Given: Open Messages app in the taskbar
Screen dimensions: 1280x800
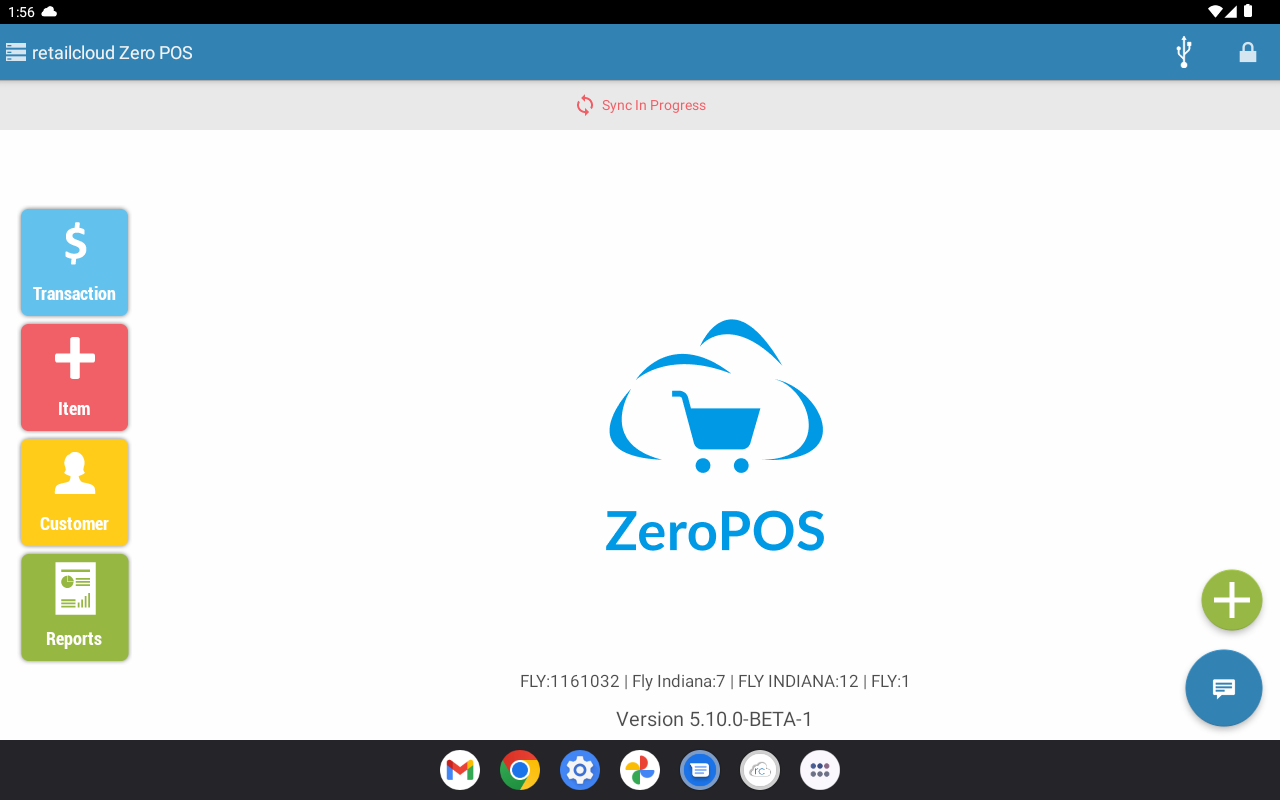Looking at the screenshot, I should (700, 770).
